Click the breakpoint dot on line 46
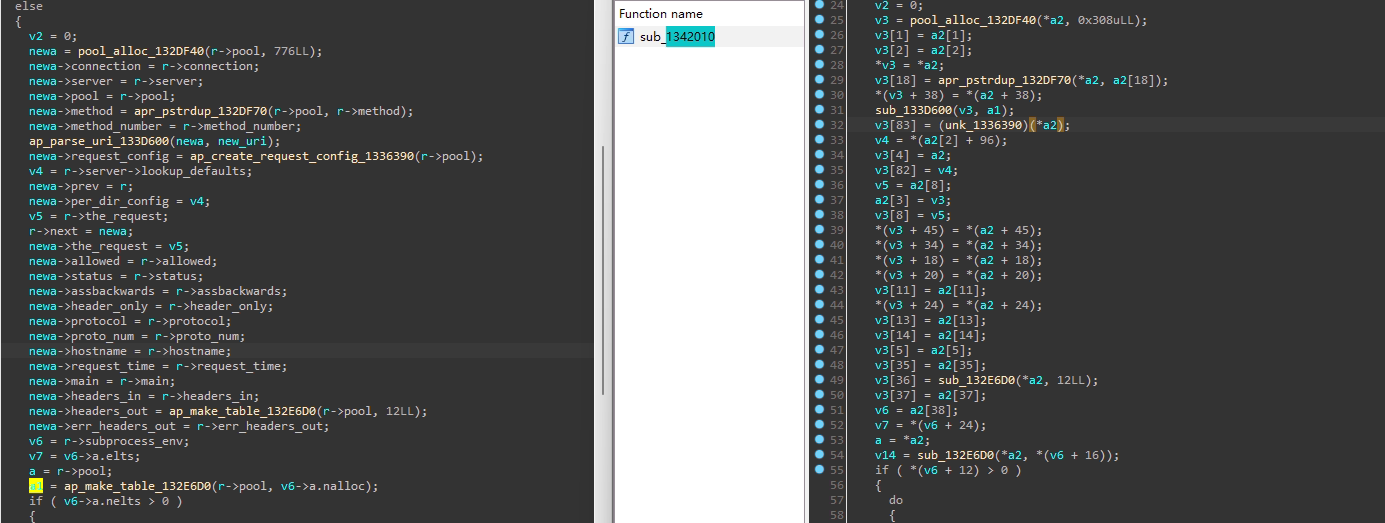 [819, 335]
